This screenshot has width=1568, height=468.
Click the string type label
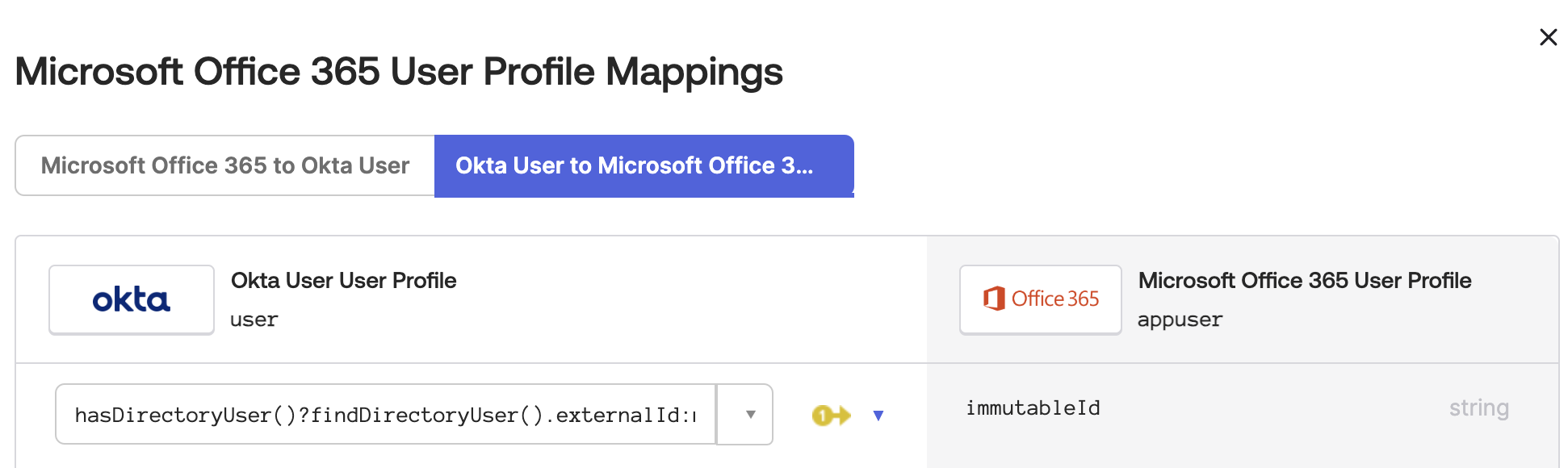point(1478,408)
